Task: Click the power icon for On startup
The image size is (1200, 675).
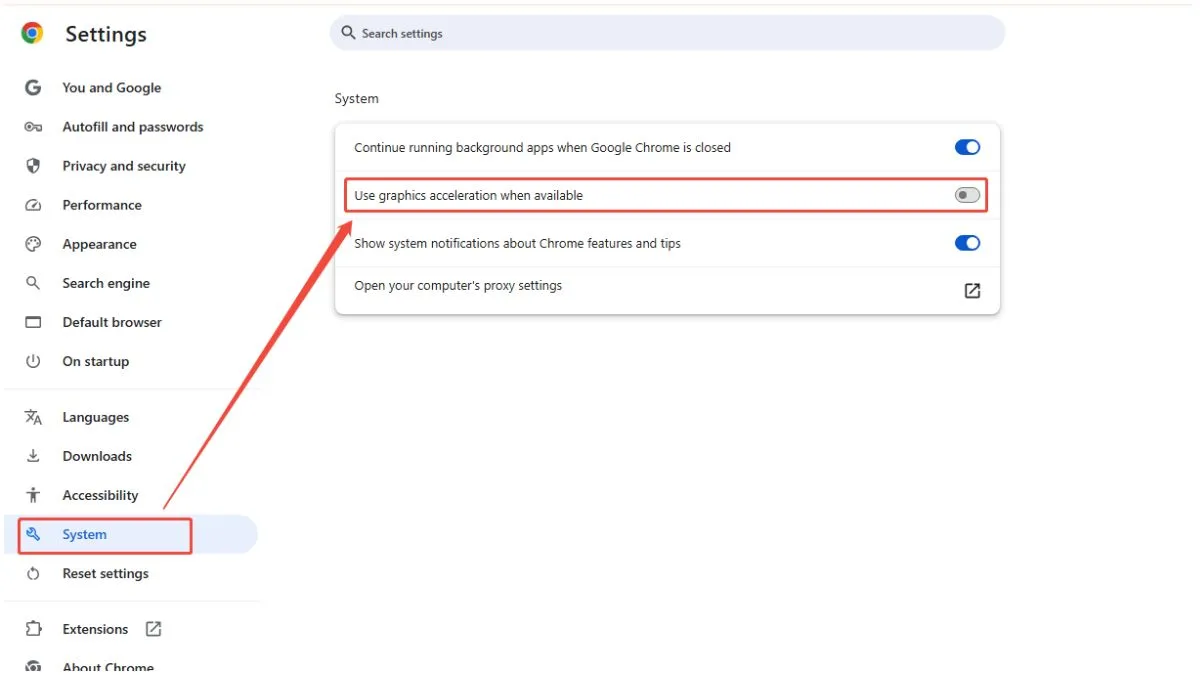Action: (x=33, y=361)
